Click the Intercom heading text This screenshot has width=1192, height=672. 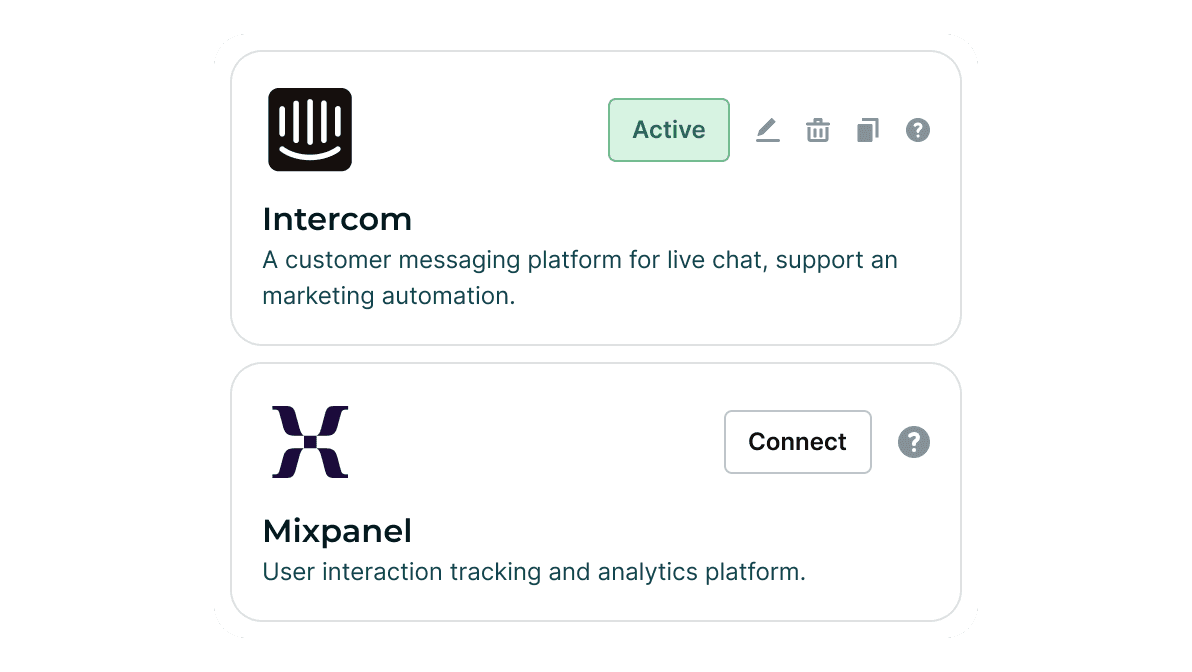tap(337, 219)
